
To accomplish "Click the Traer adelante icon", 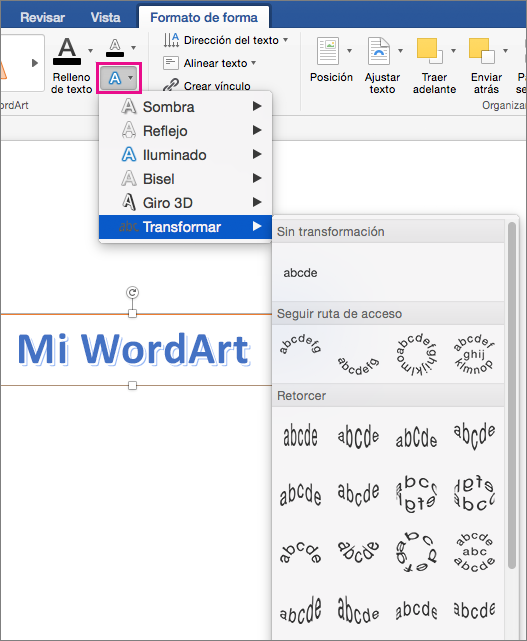I will [x=430, y=51].
